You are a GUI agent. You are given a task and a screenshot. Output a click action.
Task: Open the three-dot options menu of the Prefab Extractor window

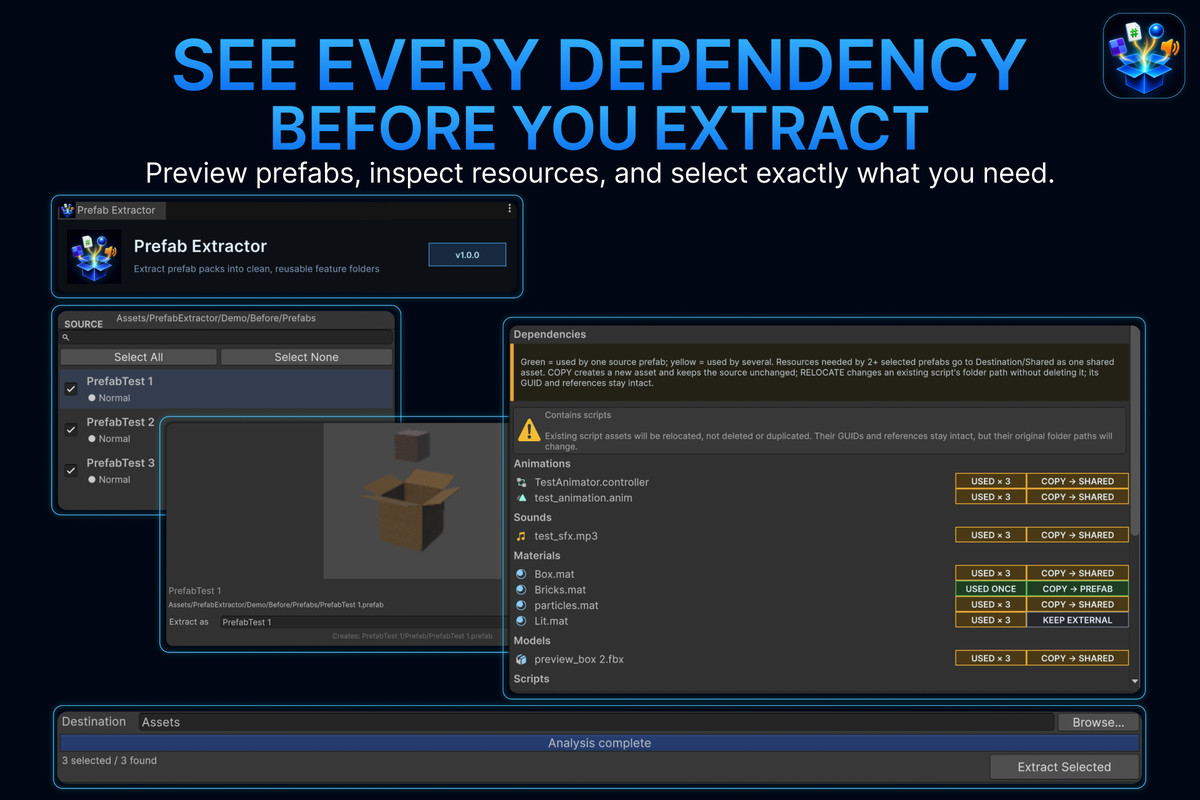pyautogui.click(x=509, y=209)
